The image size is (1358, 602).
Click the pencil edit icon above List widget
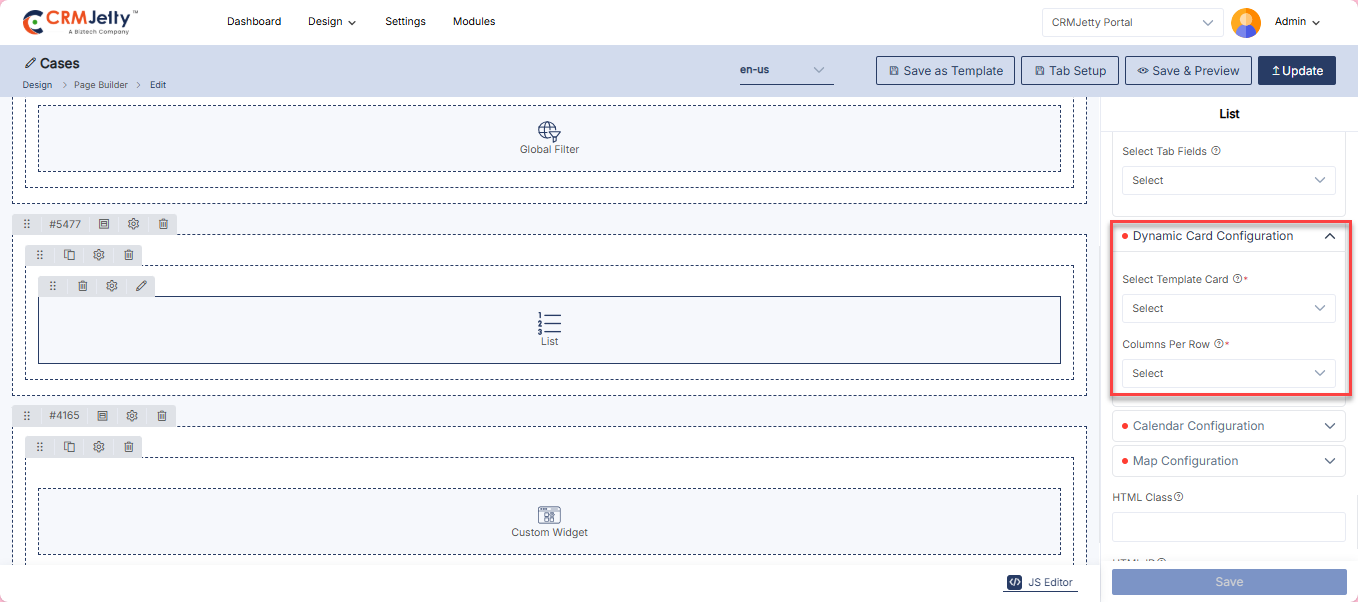pyautogui.click(x=141, y=286)
